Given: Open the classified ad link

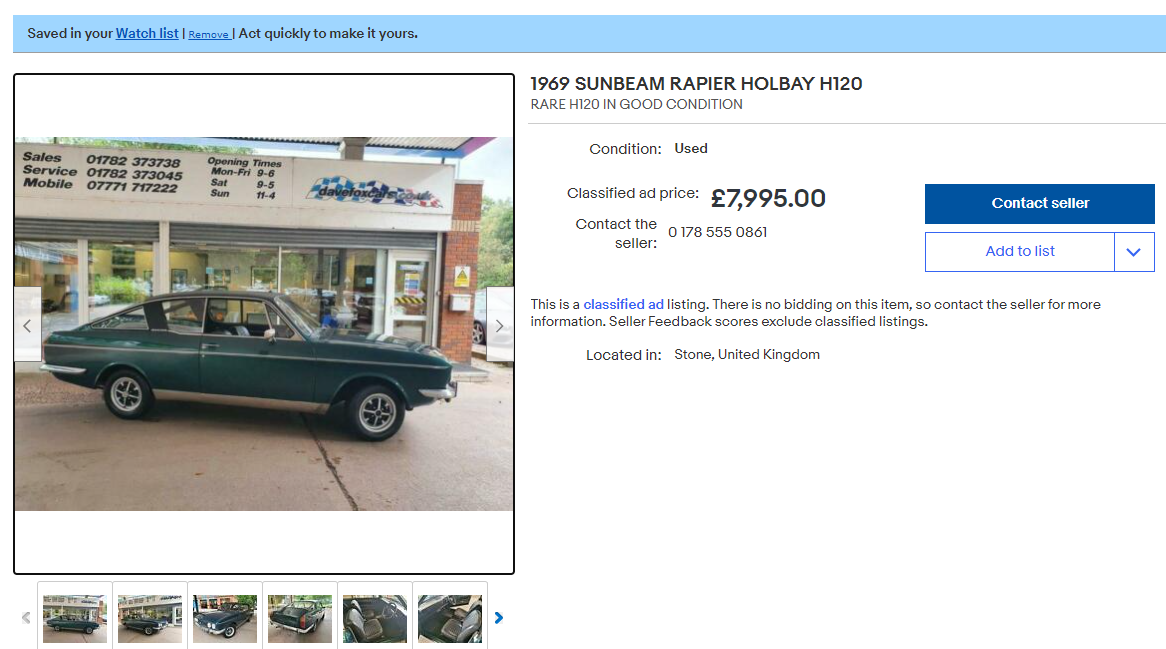Looking at the screenshot, I should [623, 304].
